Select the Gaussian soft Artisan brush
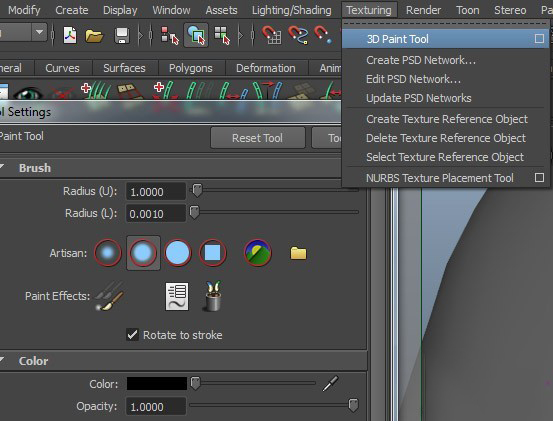Image resolution: width=553 pixels, height=421 pixels. point(108,252)
